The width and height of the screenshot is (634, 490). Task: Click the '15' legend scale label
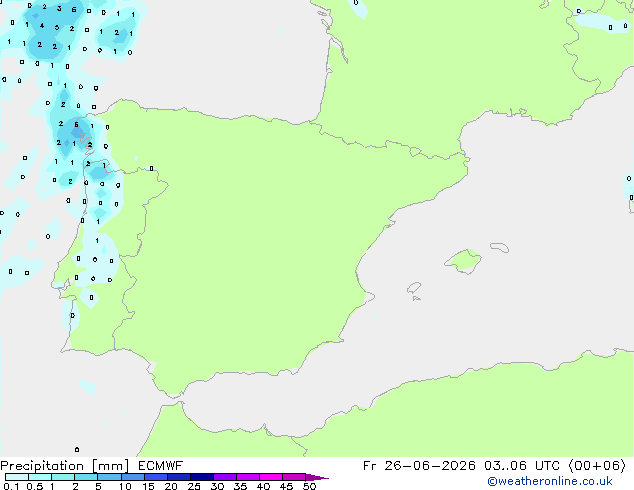tap(148, 486)
